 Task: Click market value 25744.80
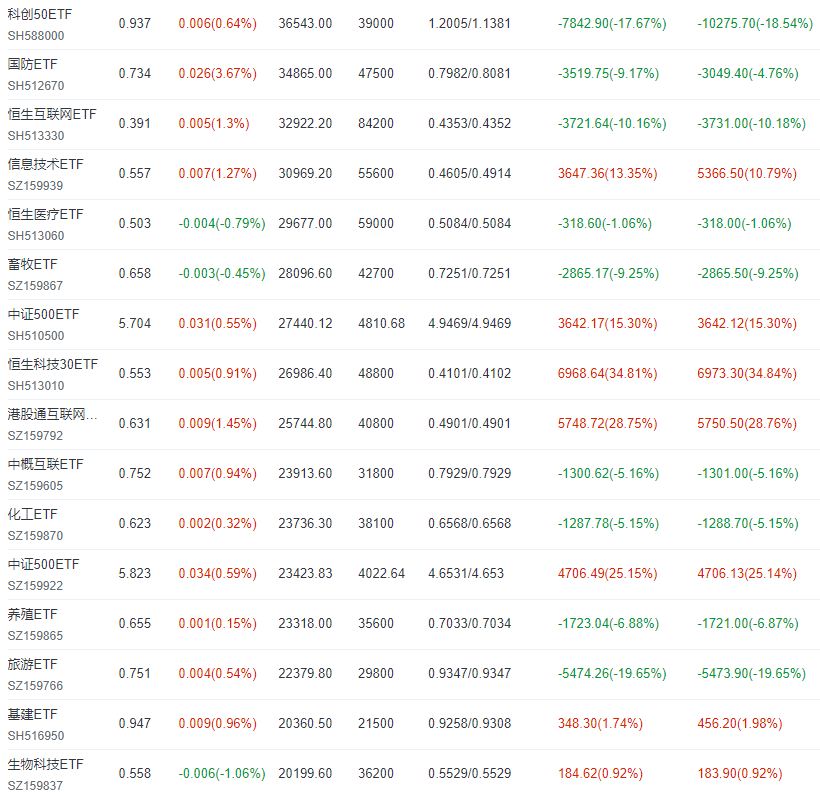[x=305, y=424]
